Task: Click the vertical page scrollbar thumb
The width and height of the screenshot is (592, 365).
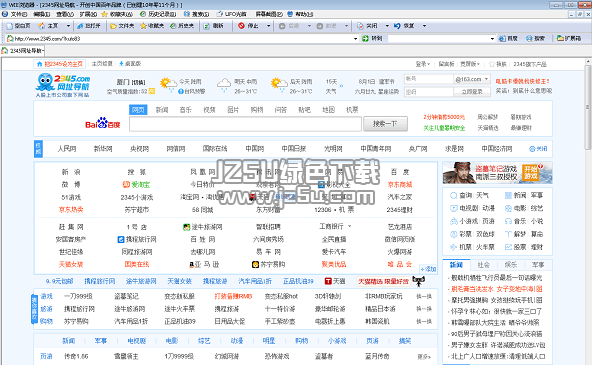Action: click(587, 107)
